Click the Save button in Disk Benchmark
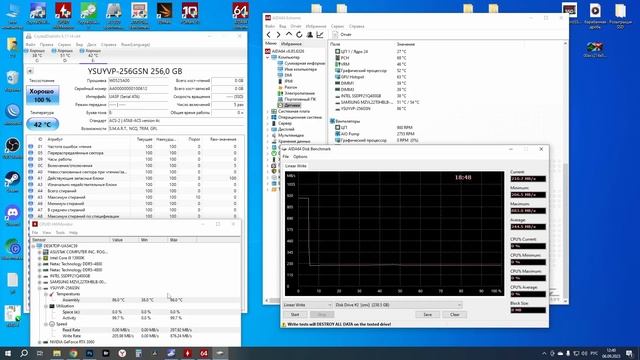 [427, 315]
